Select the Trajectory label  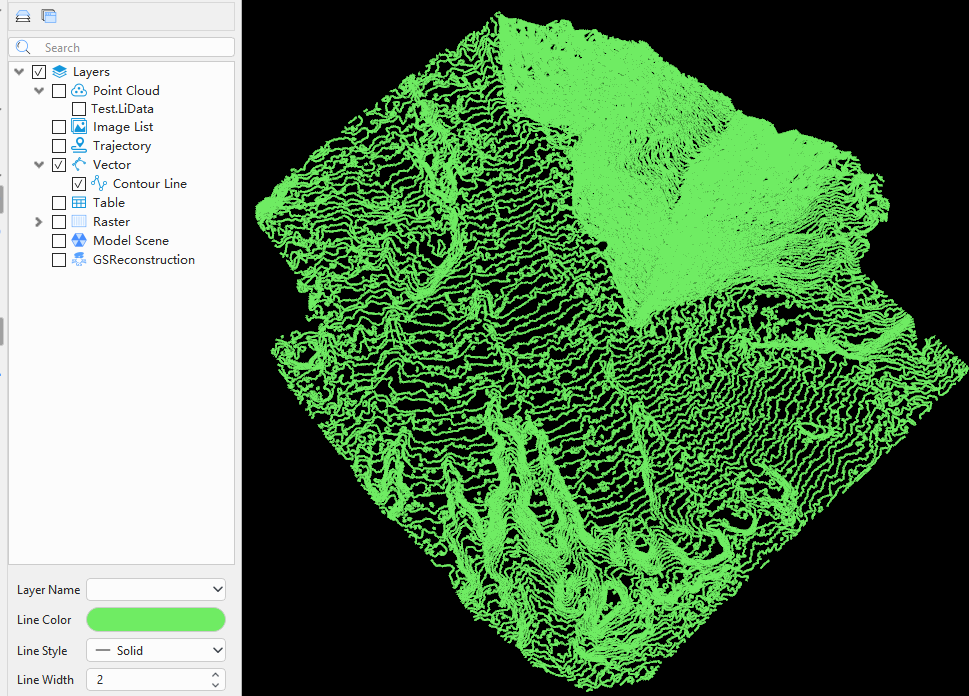pyautogui.click(x=122, y=146)
